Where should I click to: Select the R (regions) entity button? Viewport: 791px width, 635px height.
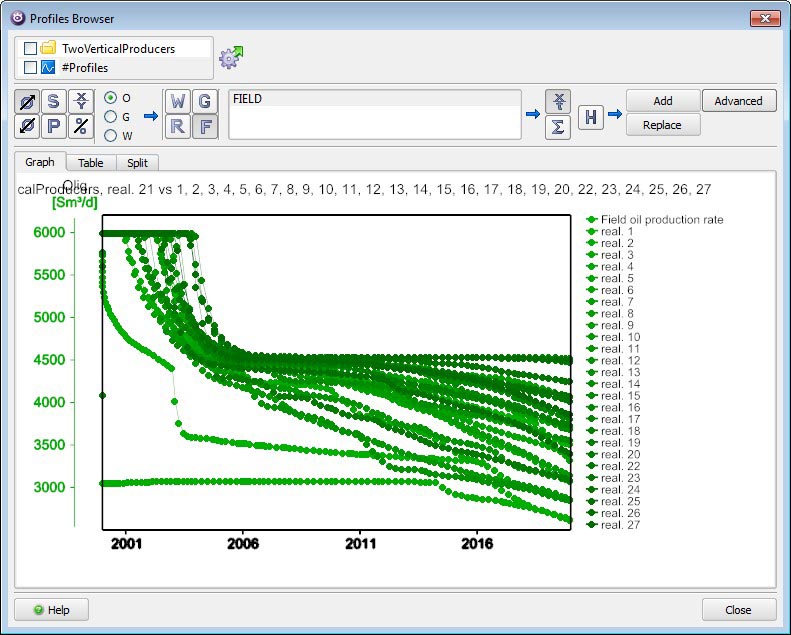tap(178, 126)
